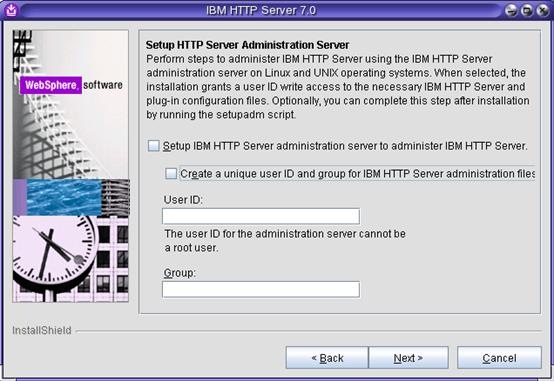Screen dimensions: 554x381
Task: Click the Setup HTTP Server Administration Server heading
Action: point(247,45)
